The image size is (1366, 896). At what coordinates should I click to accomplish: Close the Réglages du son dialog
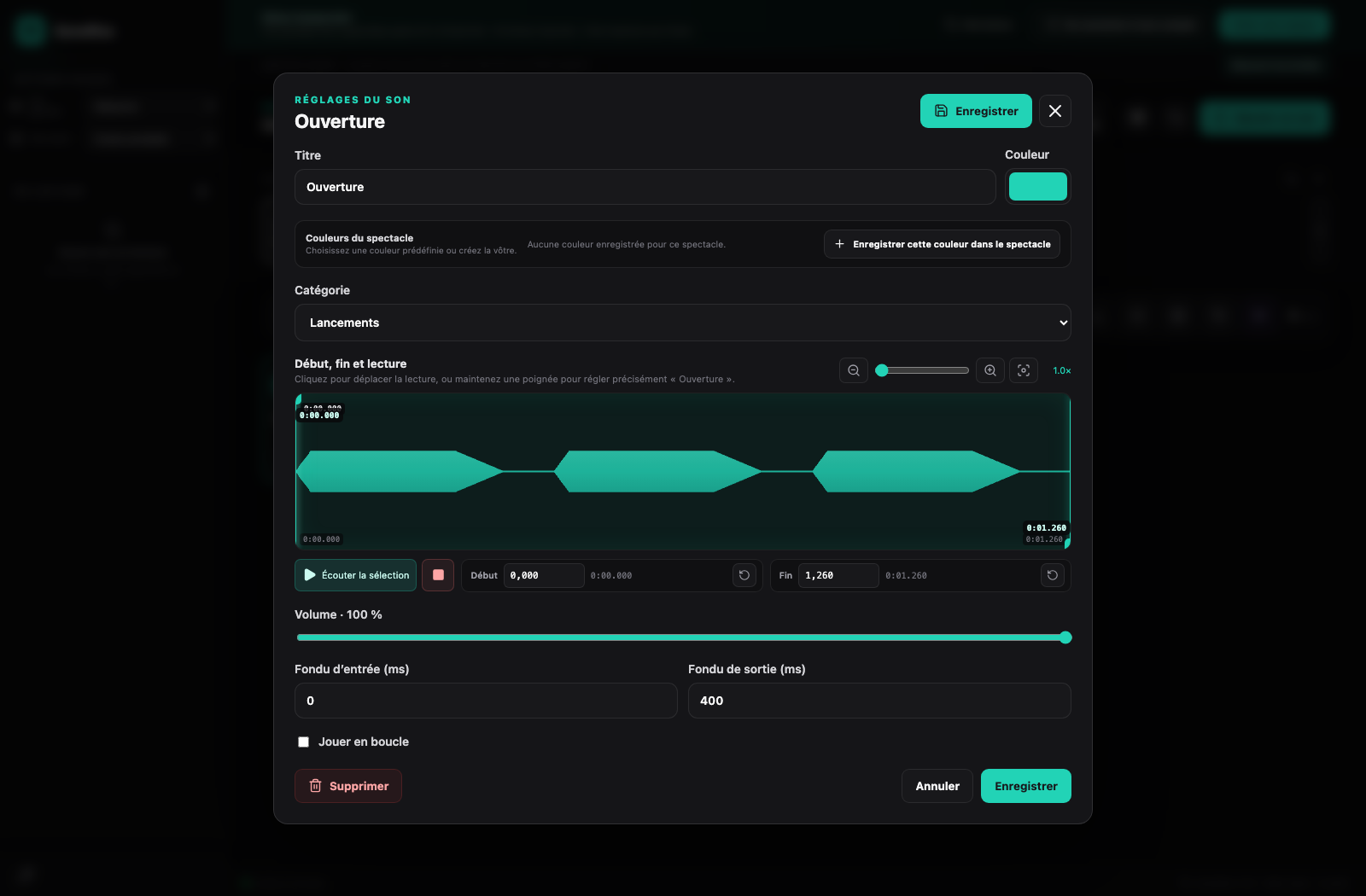pos(1055,111)
